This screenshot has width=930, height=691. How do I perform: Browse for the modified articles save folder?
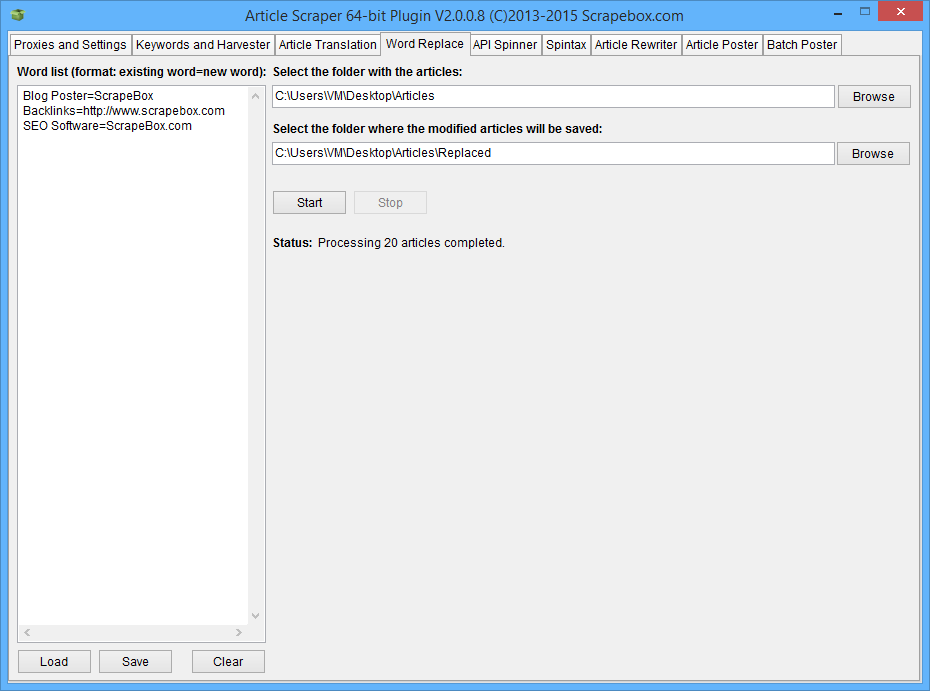[x=873, y=153]
